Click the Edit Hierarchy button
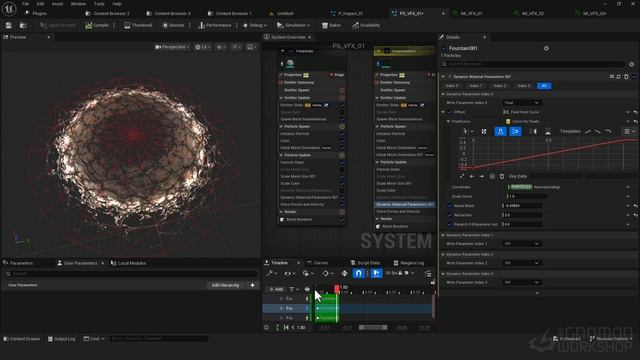This screenshot has width=640, height=360. coord(225,285)
